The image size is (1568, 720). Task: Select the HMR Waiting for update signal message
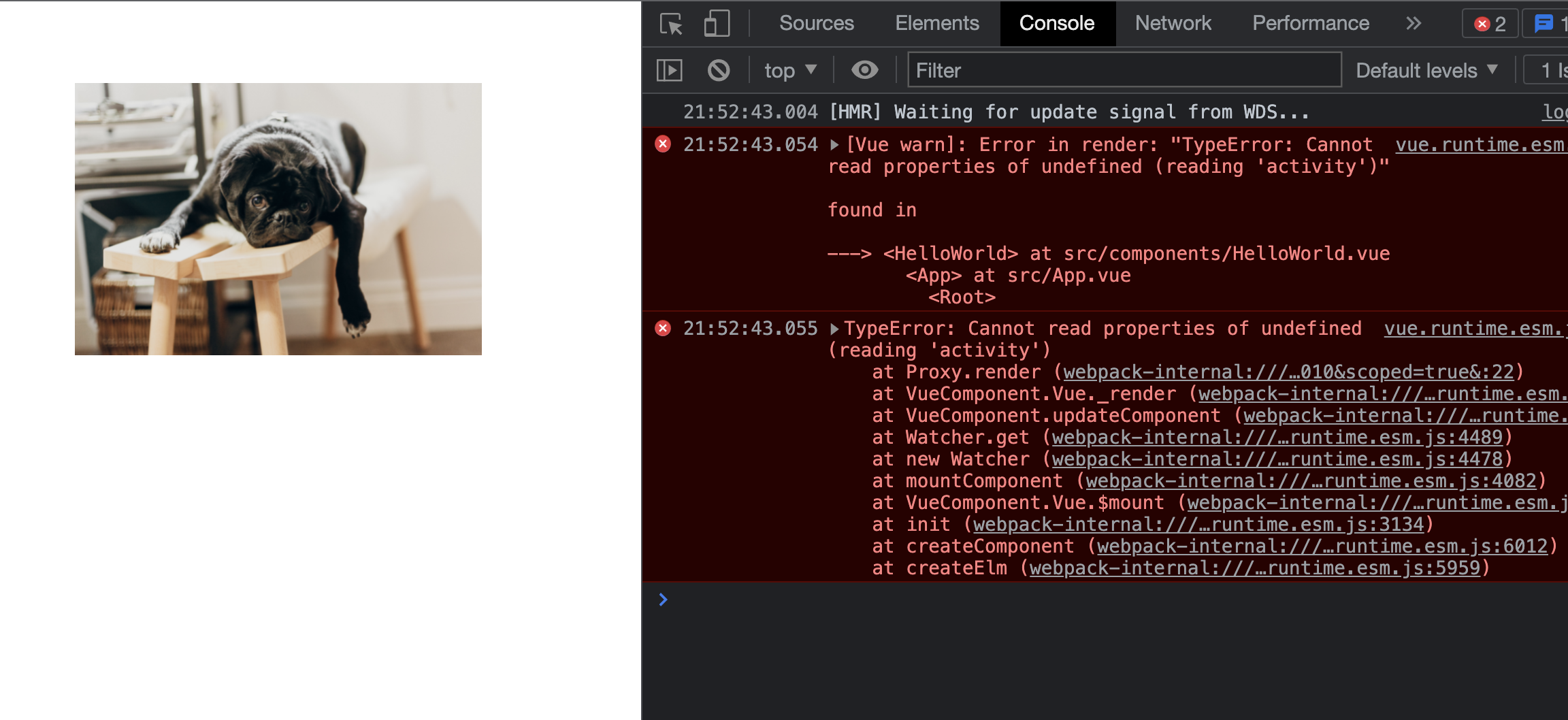1069,112
